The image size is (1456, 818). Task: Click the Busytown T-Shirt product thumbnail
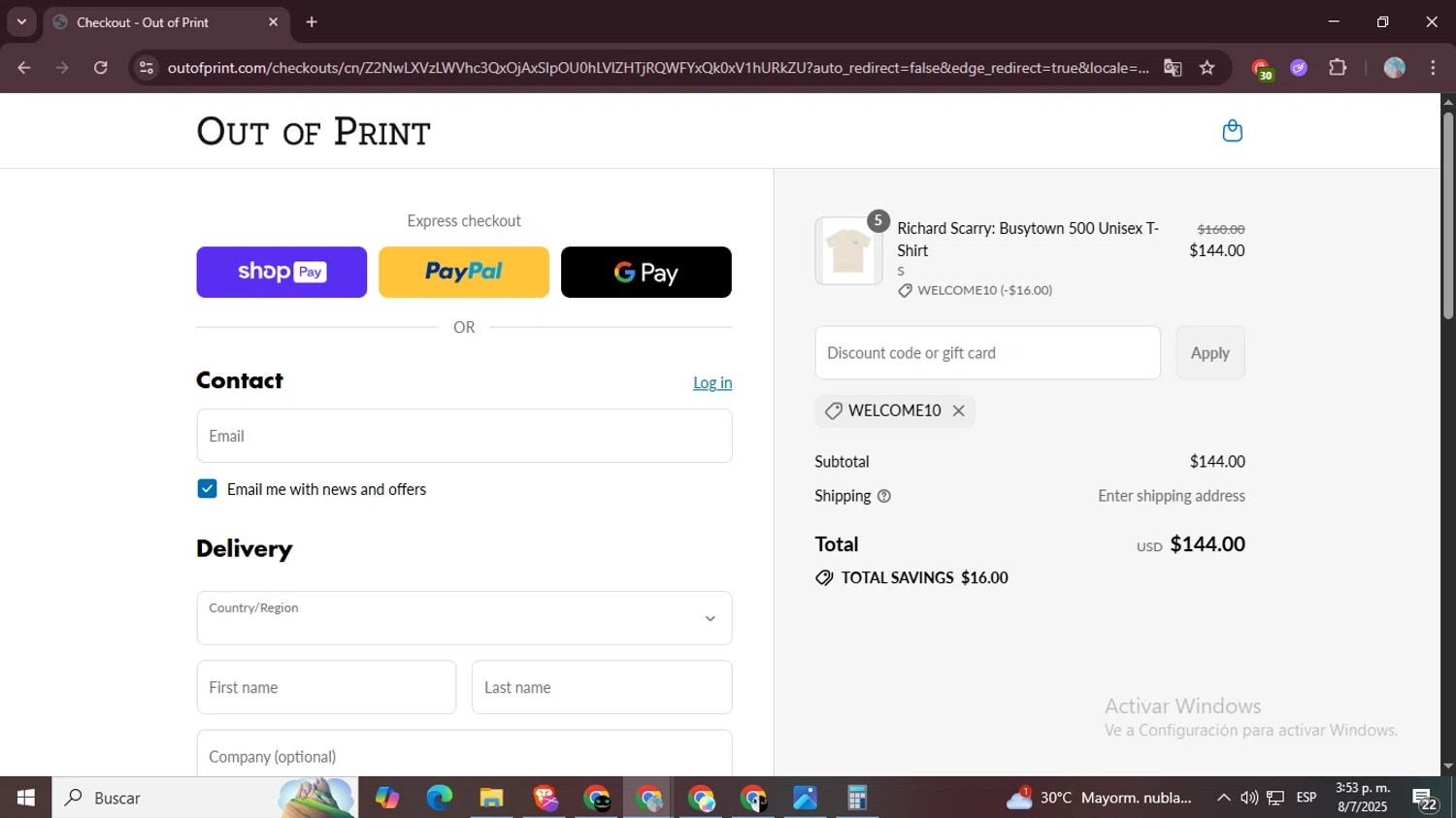(848, 251)
